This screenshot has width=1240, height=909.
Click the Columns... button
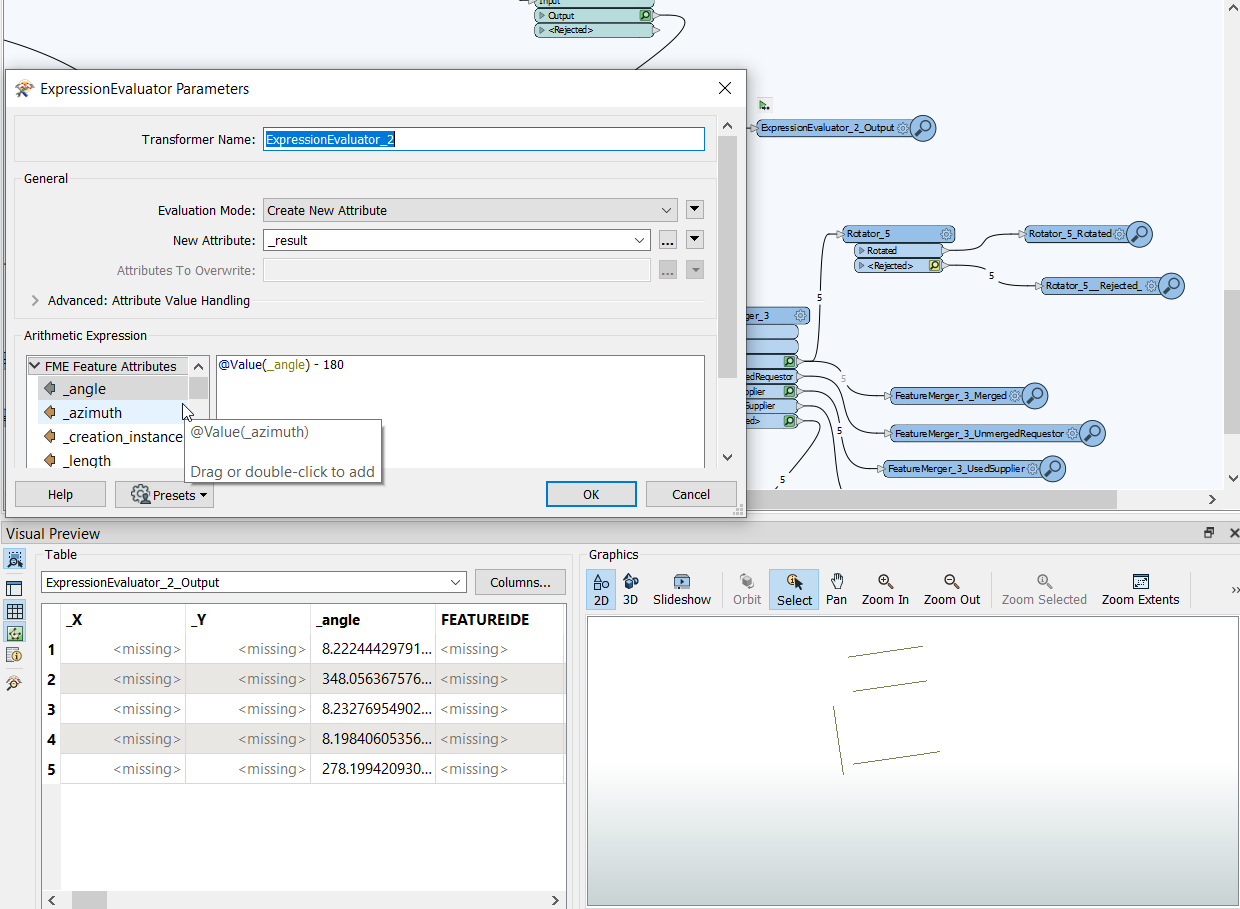520,582
